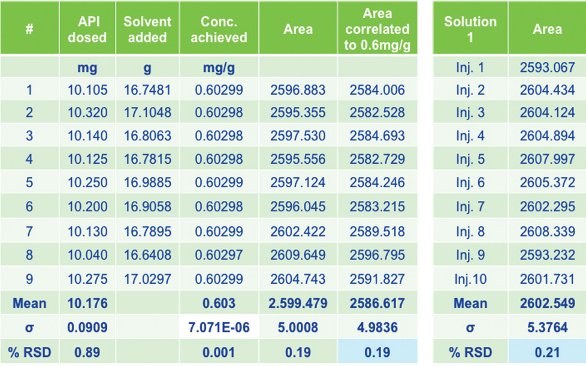Select the correlated area 2582.729
This screenshot has height=366, width=586.
point(377,159)
